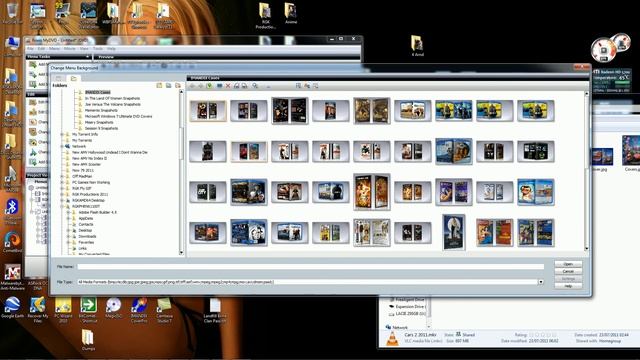Click the Cancel button in the dialog

(568, 271)
